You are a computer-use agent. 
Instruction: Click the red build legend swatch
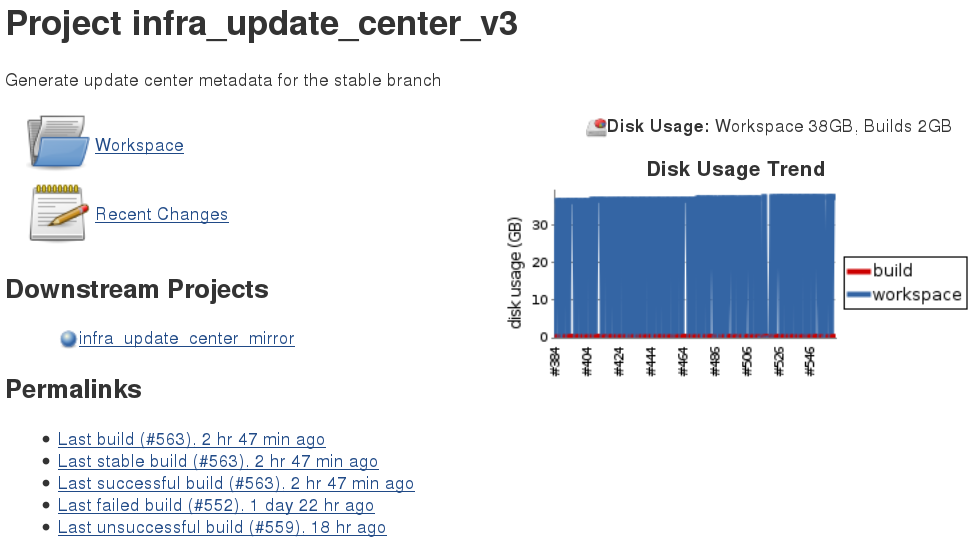pyautogui.click(x=858, y=271)
